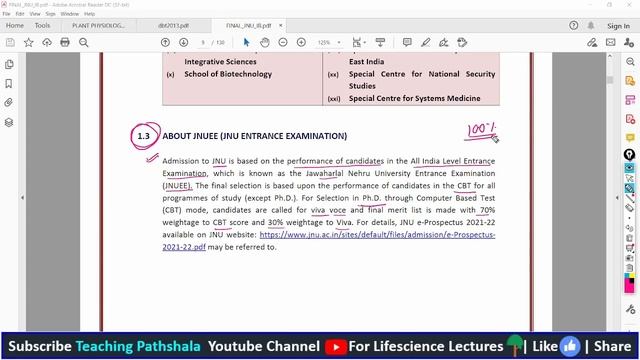Open the Window menu
Image resolution: width=640 pixels, height=360 pixels.
click(x=70, y=14)
